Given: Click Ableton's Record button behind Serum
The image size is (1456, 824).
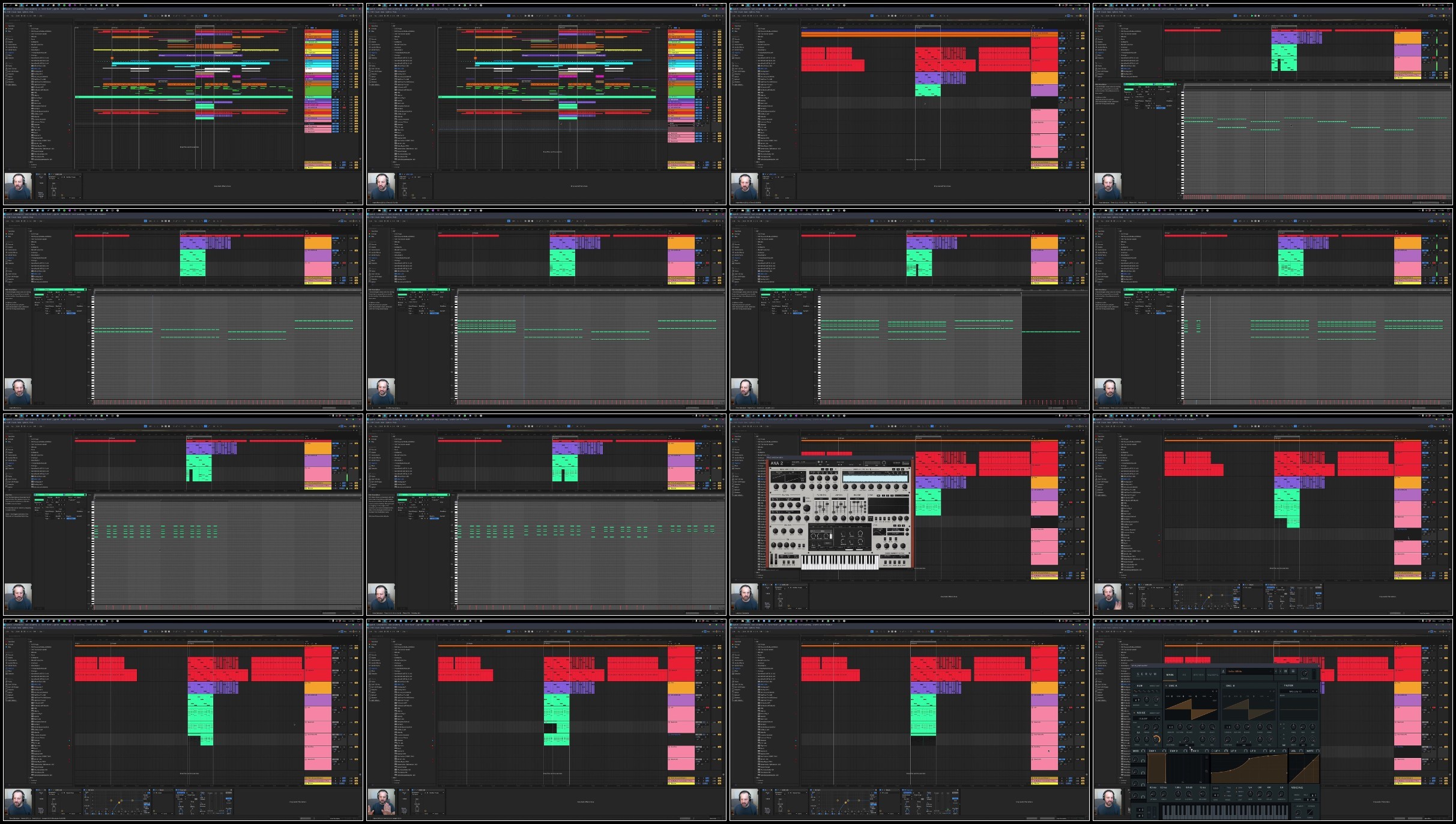Looking at the screenshot, I should coord(1258,631).
